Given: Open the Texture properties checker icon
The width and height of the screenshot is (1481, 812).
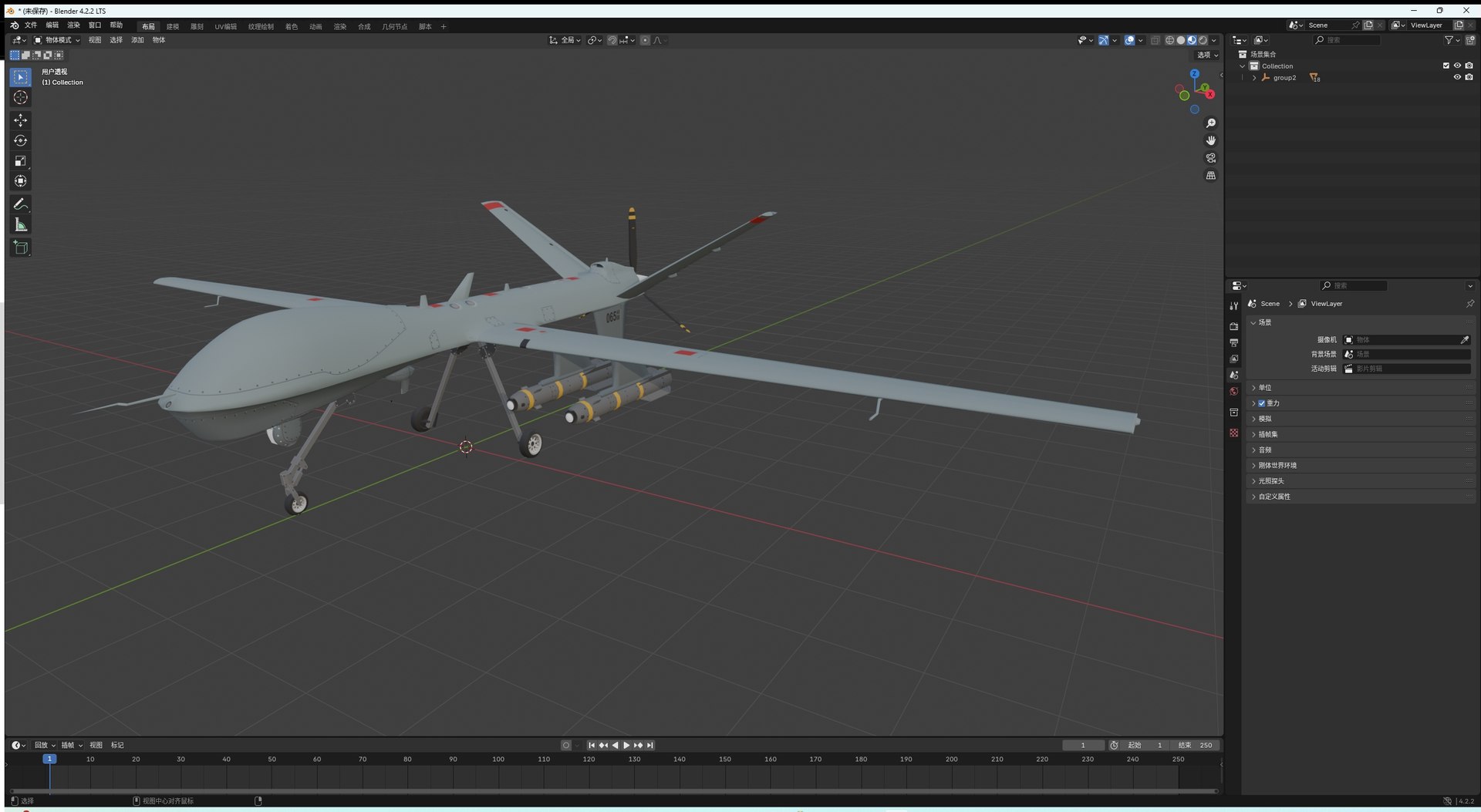Looking at the screenshot, I should tap(1234, 433).
